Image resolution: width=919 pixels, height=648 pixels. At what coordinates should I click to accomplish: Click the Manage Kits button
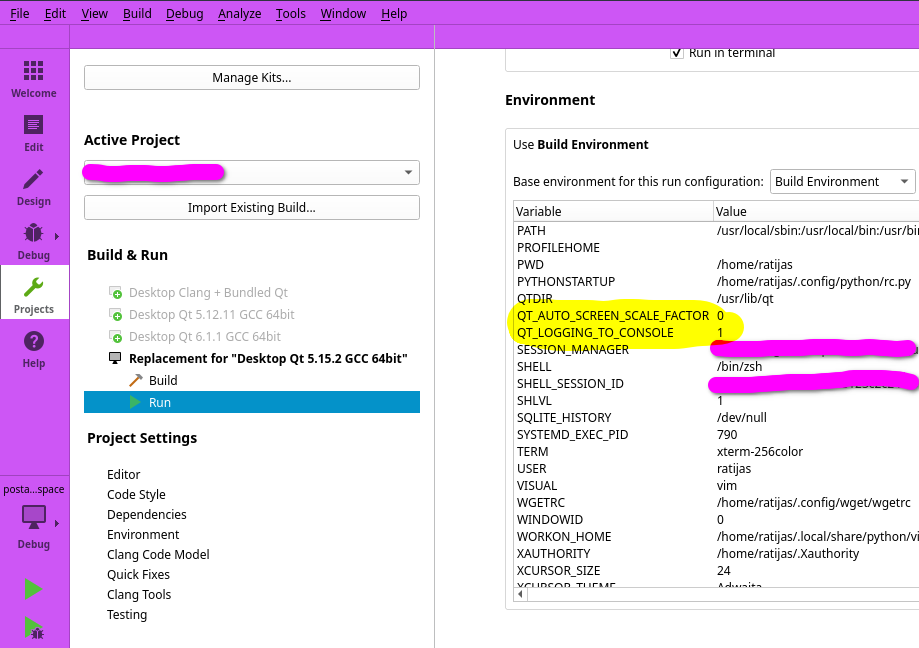point(251,78)
